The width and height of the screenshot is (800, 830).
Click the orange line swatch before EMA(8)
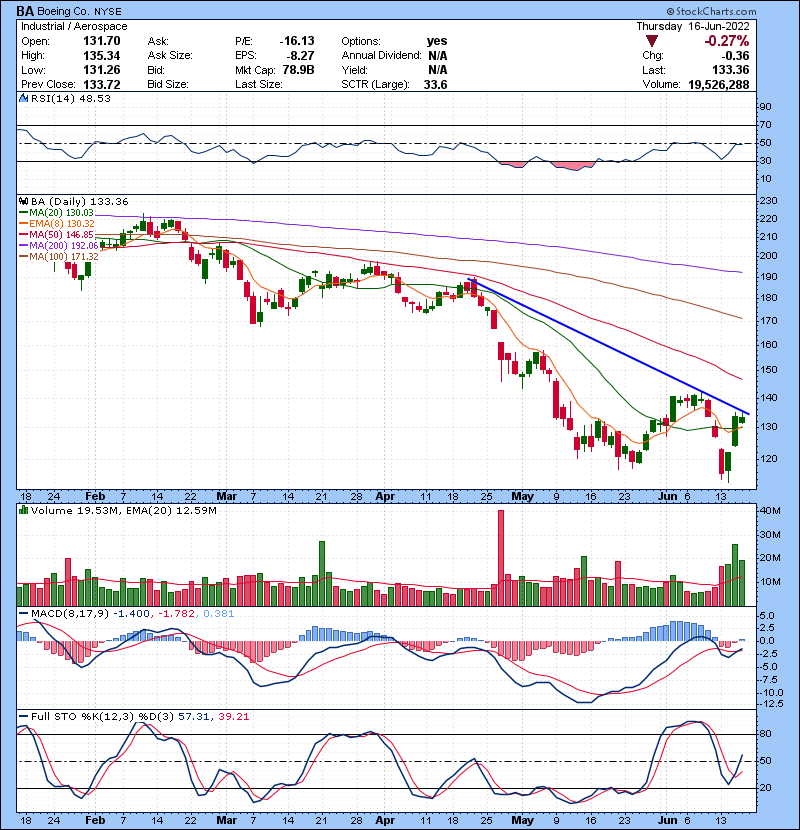(x=23, y=224)
